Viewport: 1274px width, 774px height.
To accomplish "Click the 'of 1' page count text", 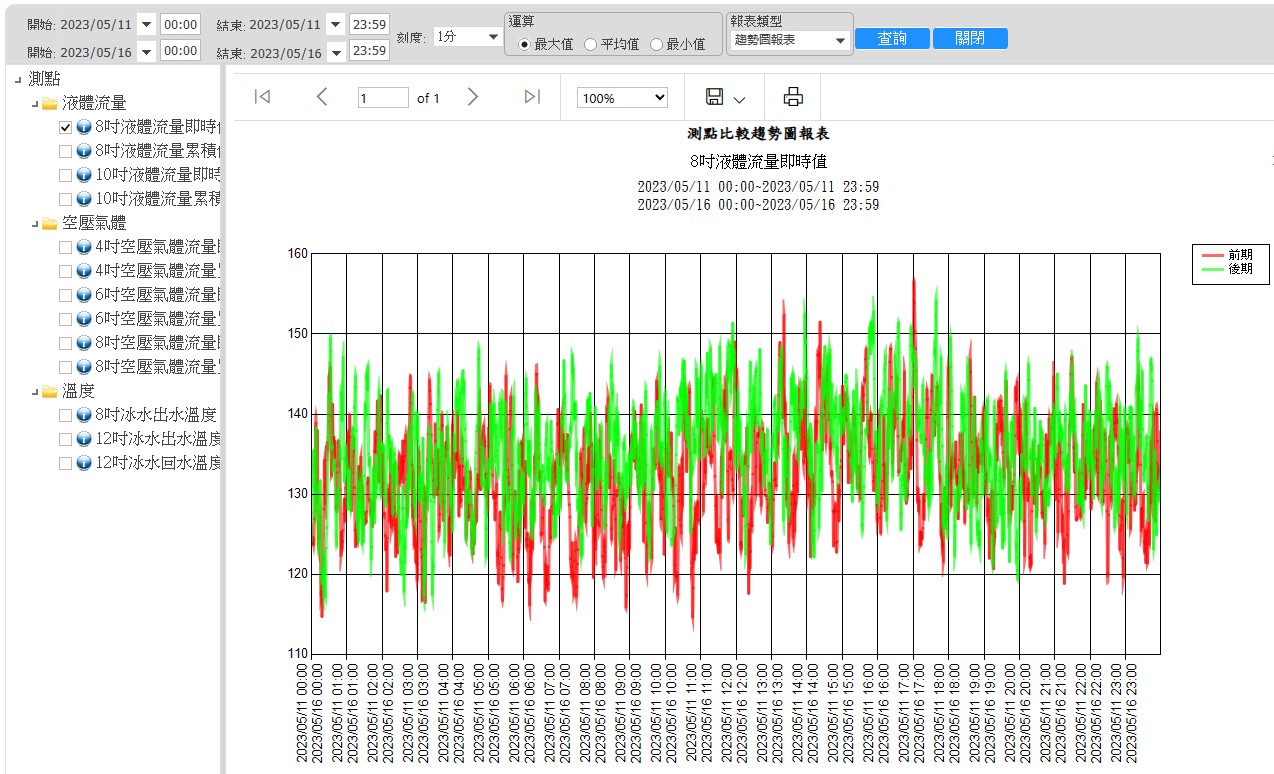I will tap(428, 98).
